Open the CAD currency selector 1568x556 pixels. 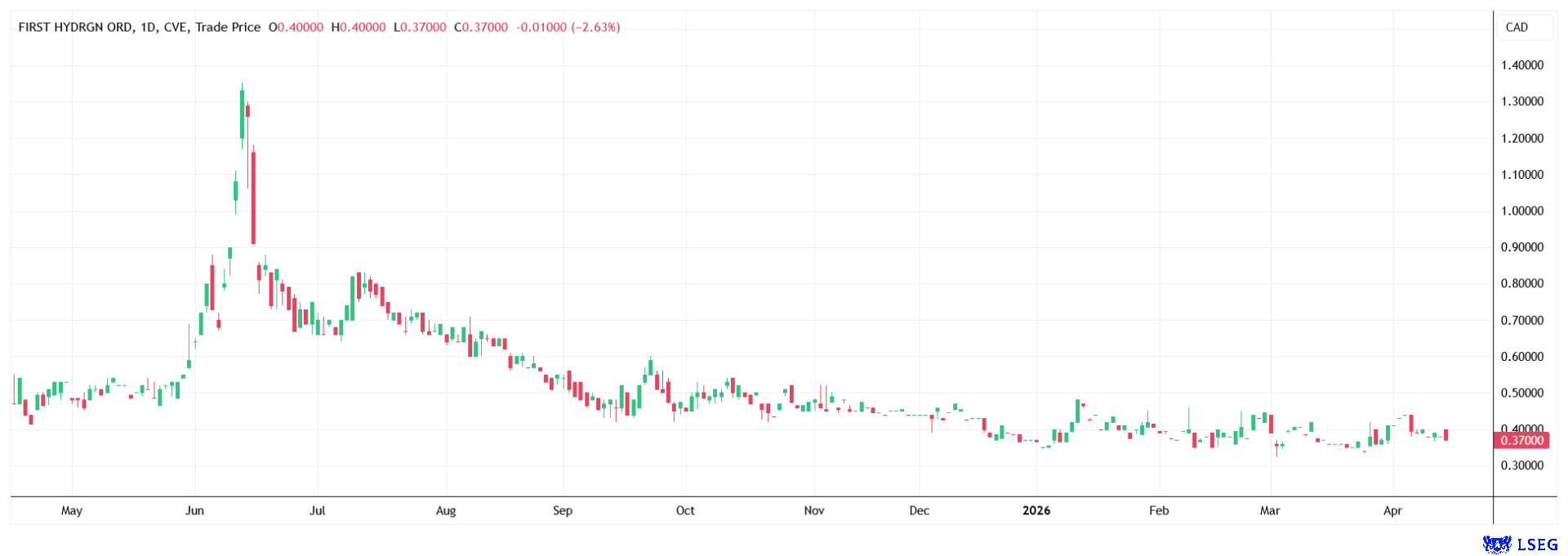point(1517,27)
